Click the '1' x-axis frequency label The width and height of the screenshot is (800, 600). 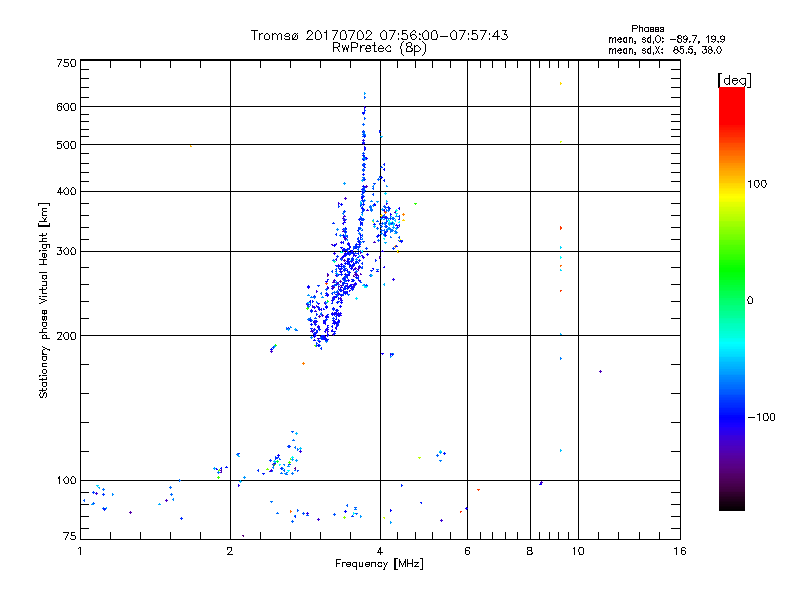tap(80, 551)
